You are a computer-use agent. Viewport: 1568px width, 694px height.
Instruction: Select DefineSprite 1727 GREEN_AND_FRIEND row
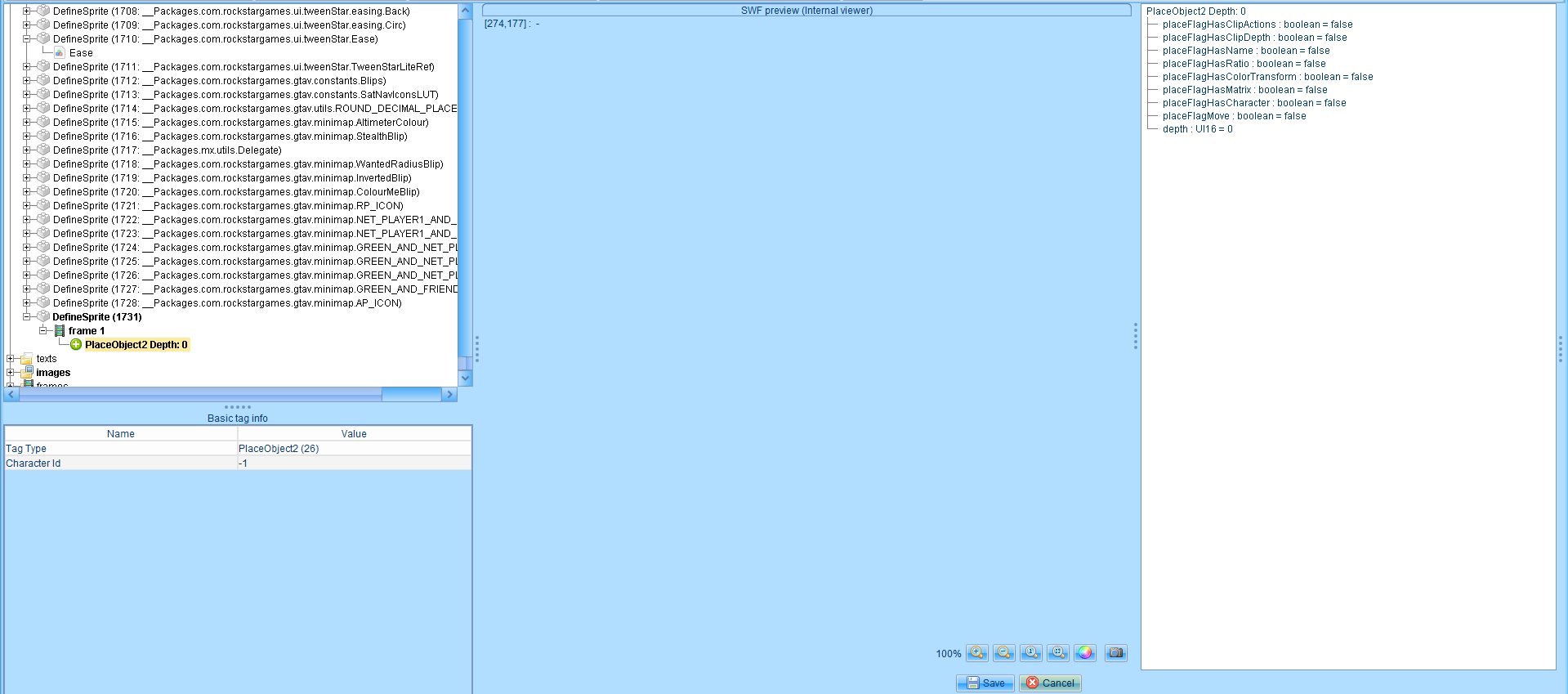(255, 289)
